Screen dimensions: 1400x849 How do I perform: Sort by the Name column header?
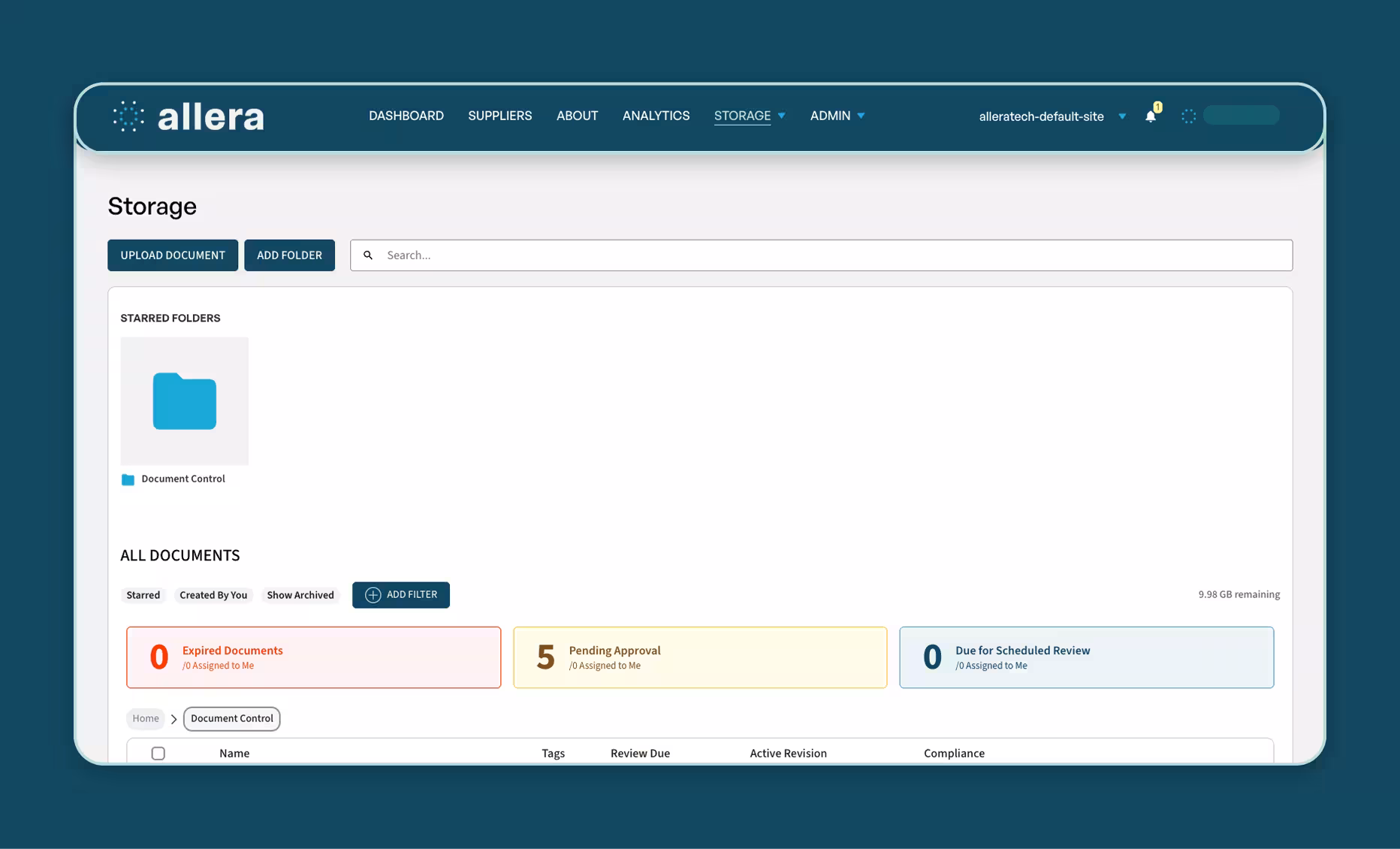point(234,753)
